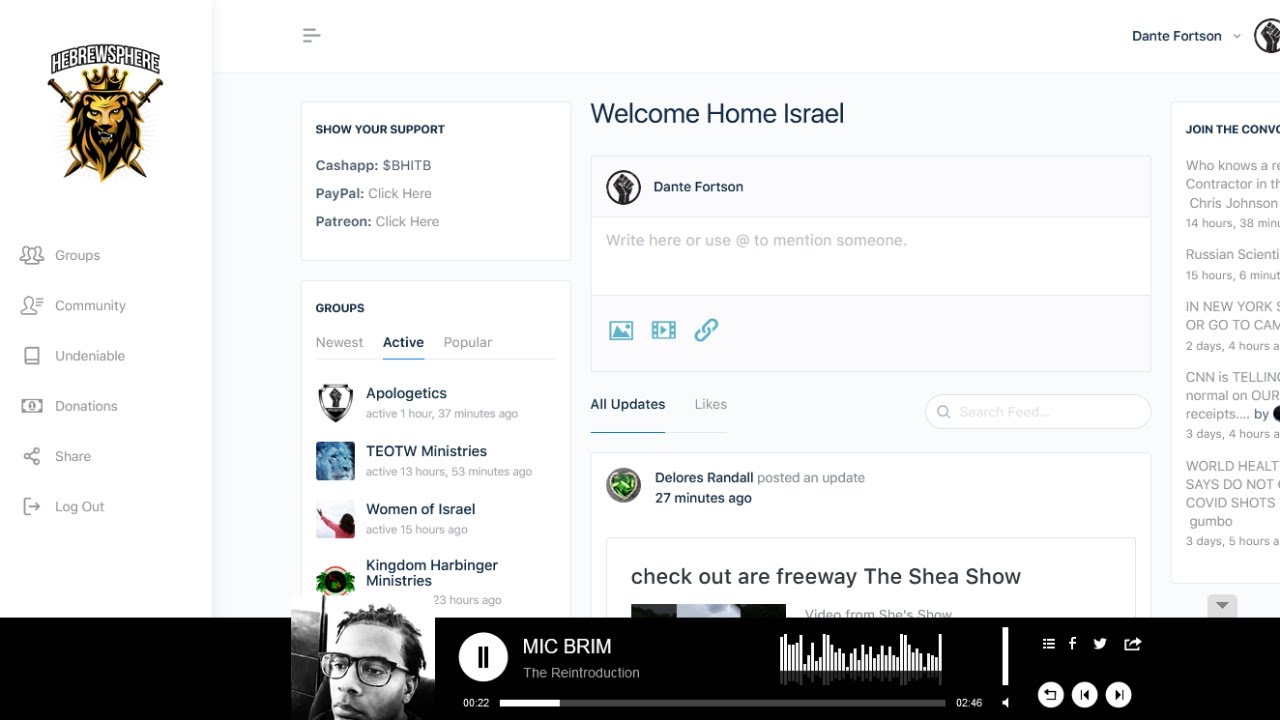Click the scroll-down arrow below conversations panel
1280x720 pixels.
click(x=1222, y=606)
